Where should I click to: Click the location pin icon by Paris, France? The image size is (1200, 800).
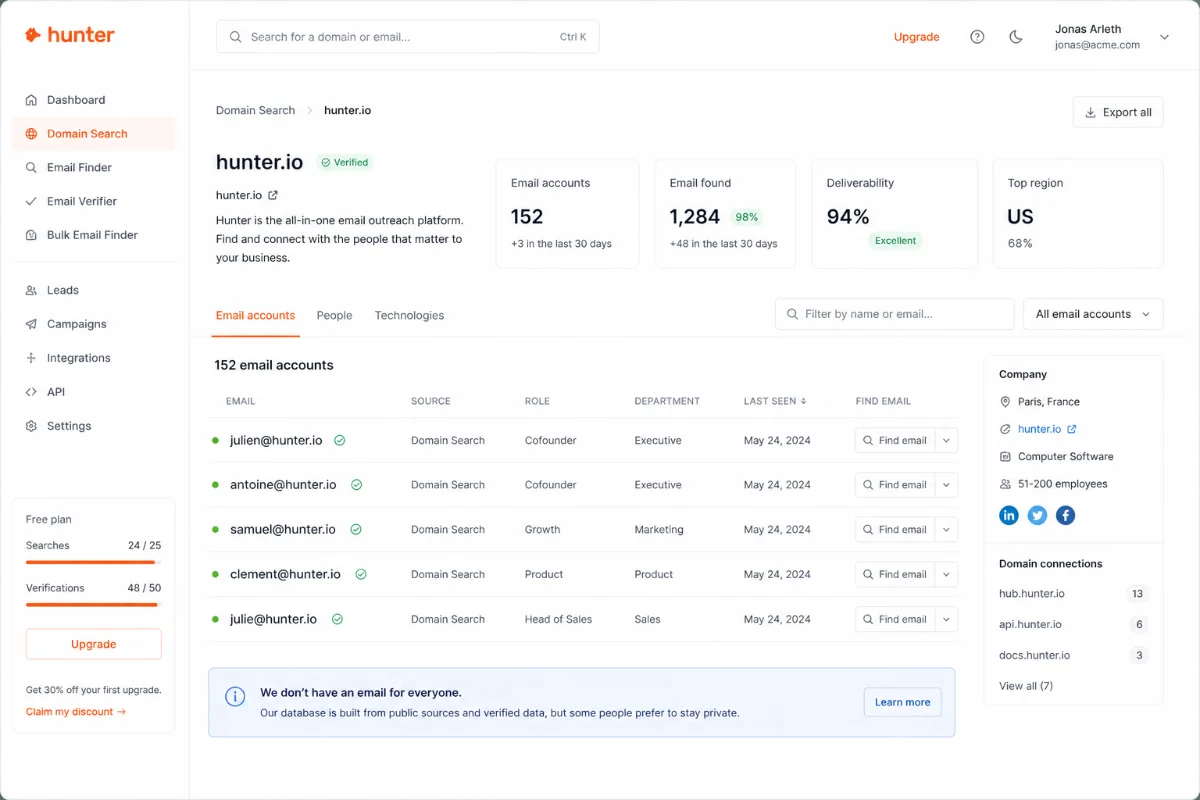tap(1006, 402)
